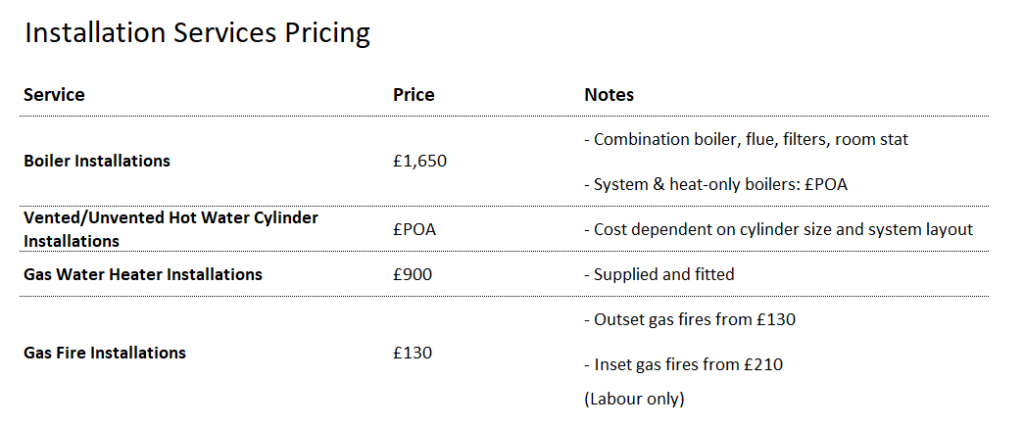Select the Price column header
Image resolution: width=1024 pixels, height=428 pixels.
pyautogui.click(x=413, y=95)
